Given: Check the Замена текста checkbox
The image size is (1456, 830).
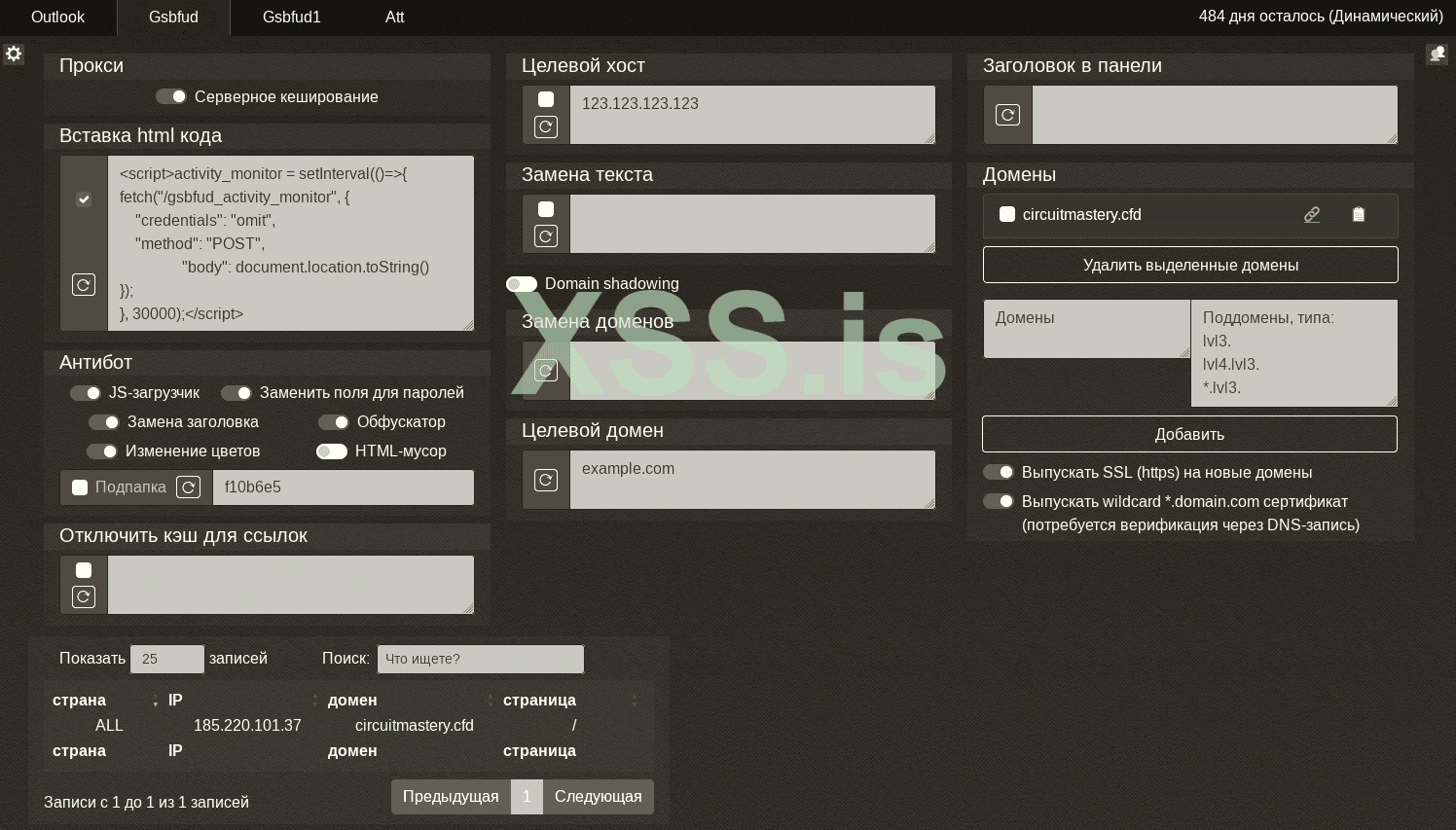Looking at the screenshot, I should pyautogui.click(x=546, y=209).
